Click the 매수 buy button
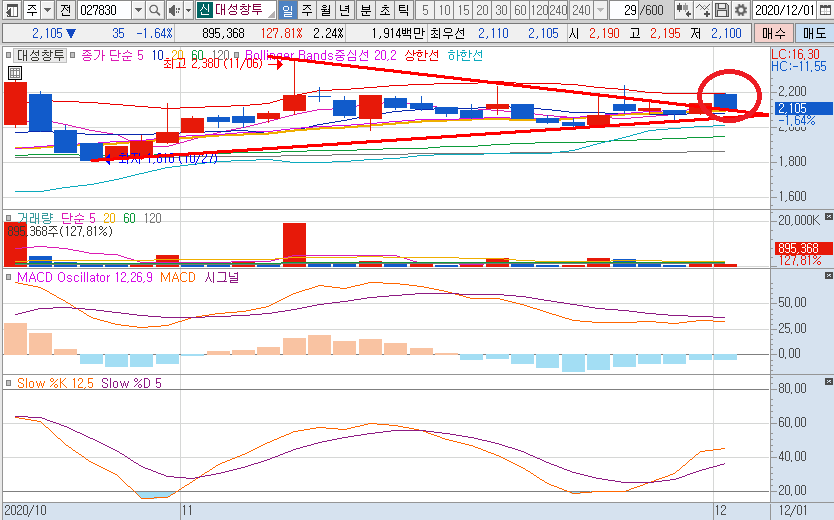 pyautogui.click(x=773, y=33)
